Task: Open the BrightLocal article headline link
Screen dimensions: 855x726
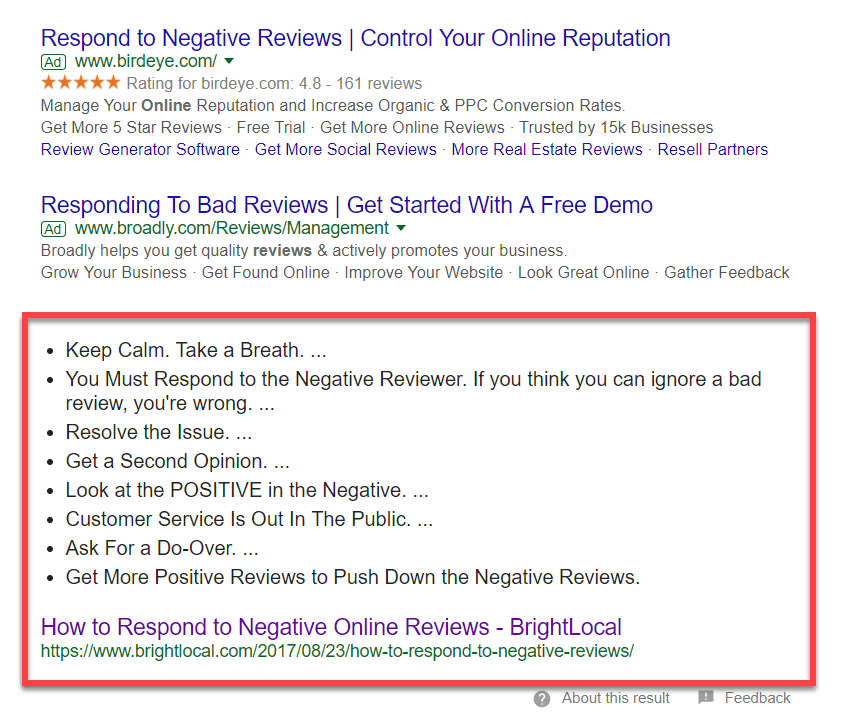Action: pyautogui.click(x=330, y=627)
